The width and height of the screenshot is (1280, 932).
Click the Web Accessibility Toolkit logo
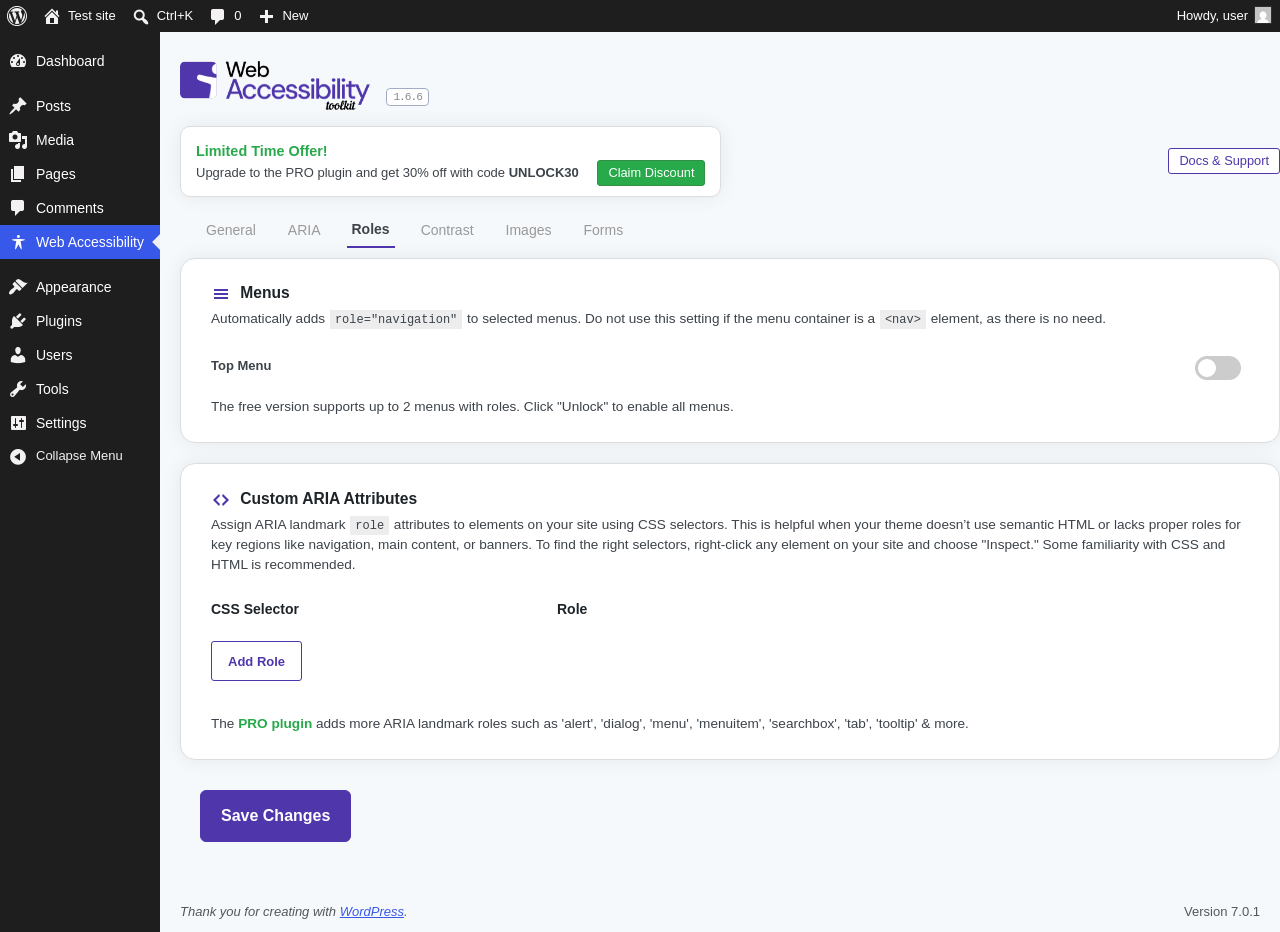(275, 85)
